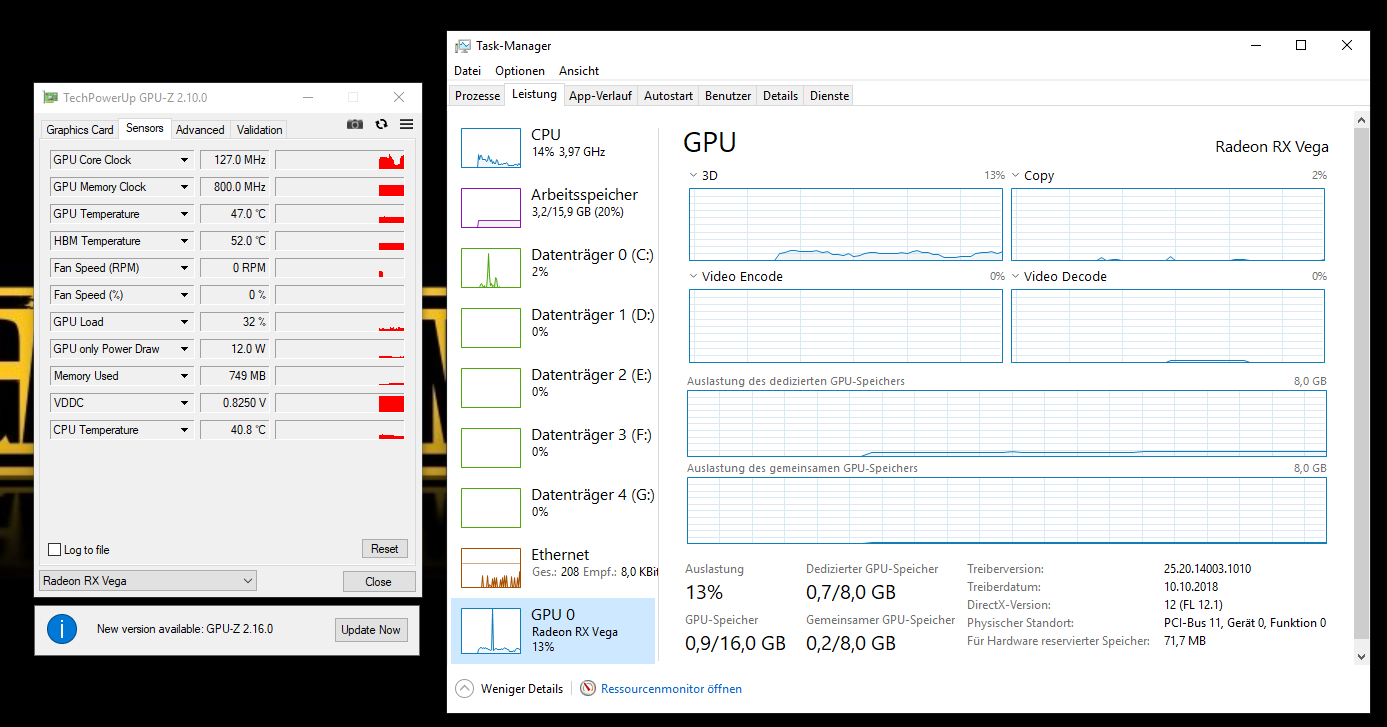The height and width of the screenshot is (727, 1387).
Task: Open the 3D engine graph dropdown
Action: [694, 175]
